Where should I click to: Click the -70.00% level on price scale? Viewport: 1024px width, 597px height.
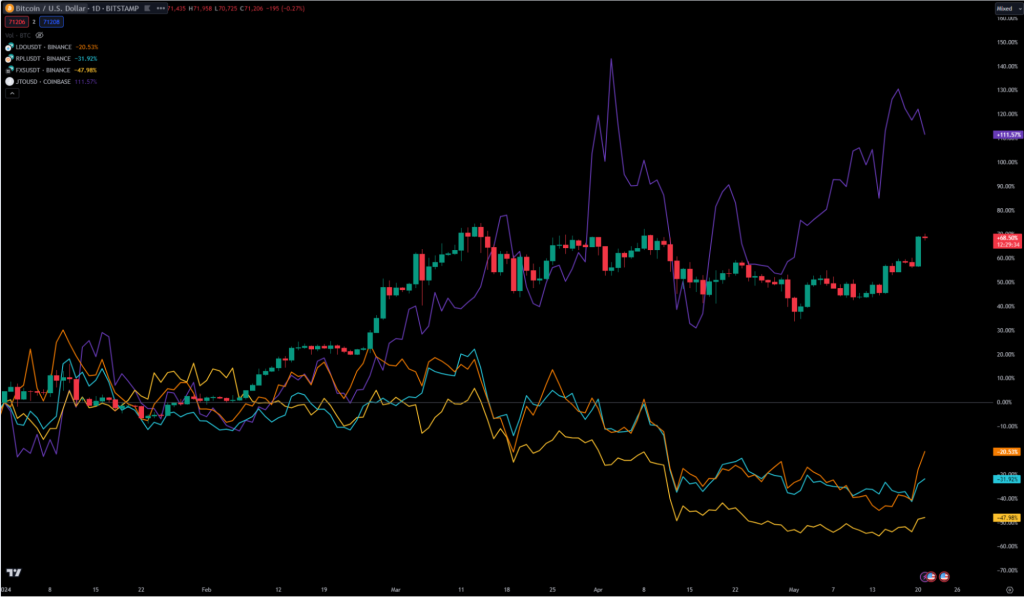1007,570
